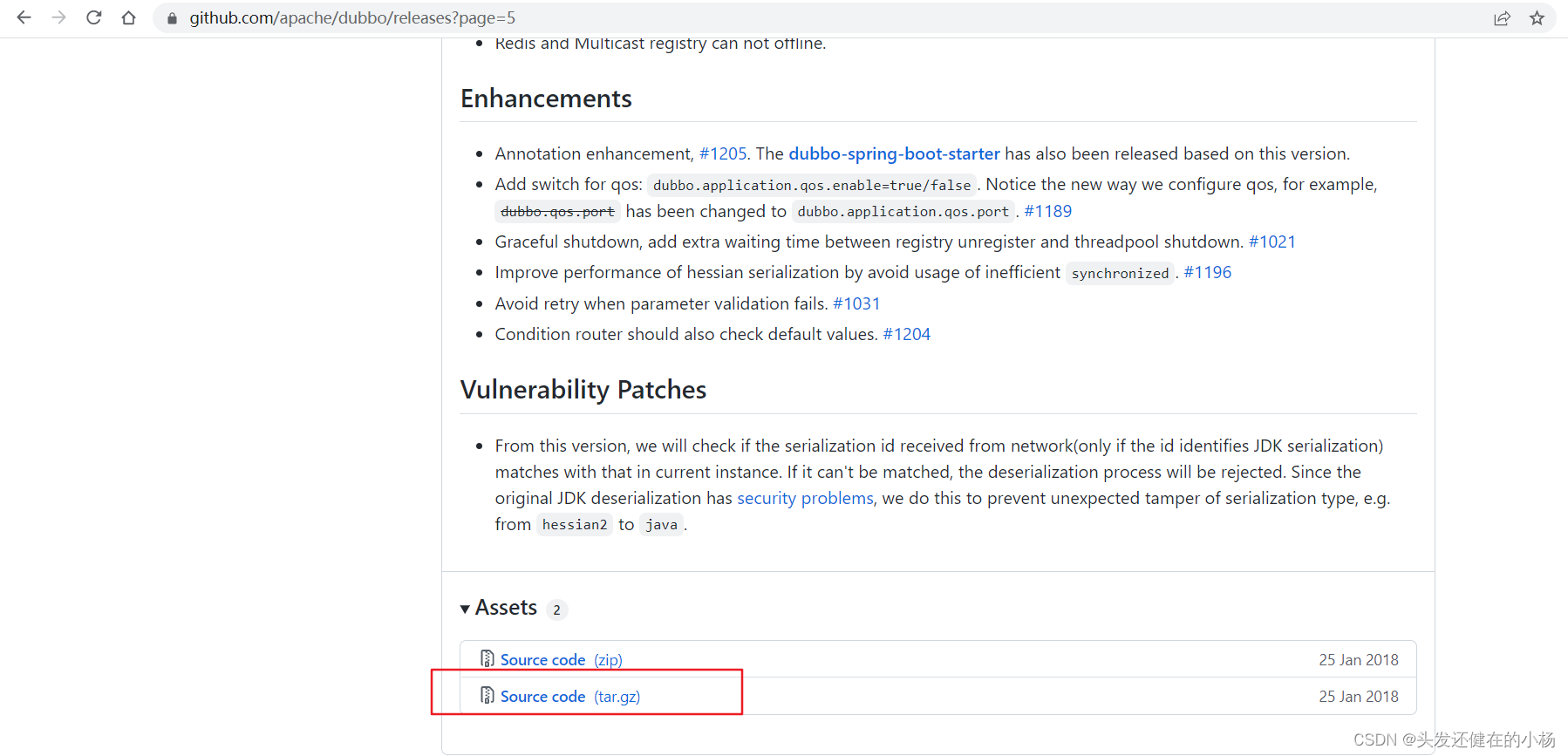The image size is (1568, 756).
Task: Open the dubbo-spring-boot-starter link
Action: 894,154
